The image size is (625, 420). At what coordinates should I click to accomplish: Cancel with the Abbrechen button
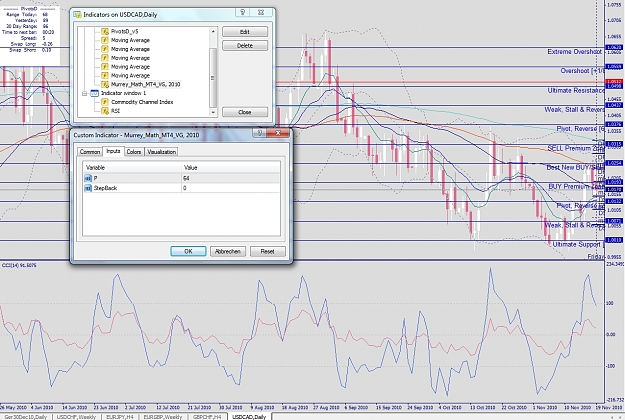(228, 251)
